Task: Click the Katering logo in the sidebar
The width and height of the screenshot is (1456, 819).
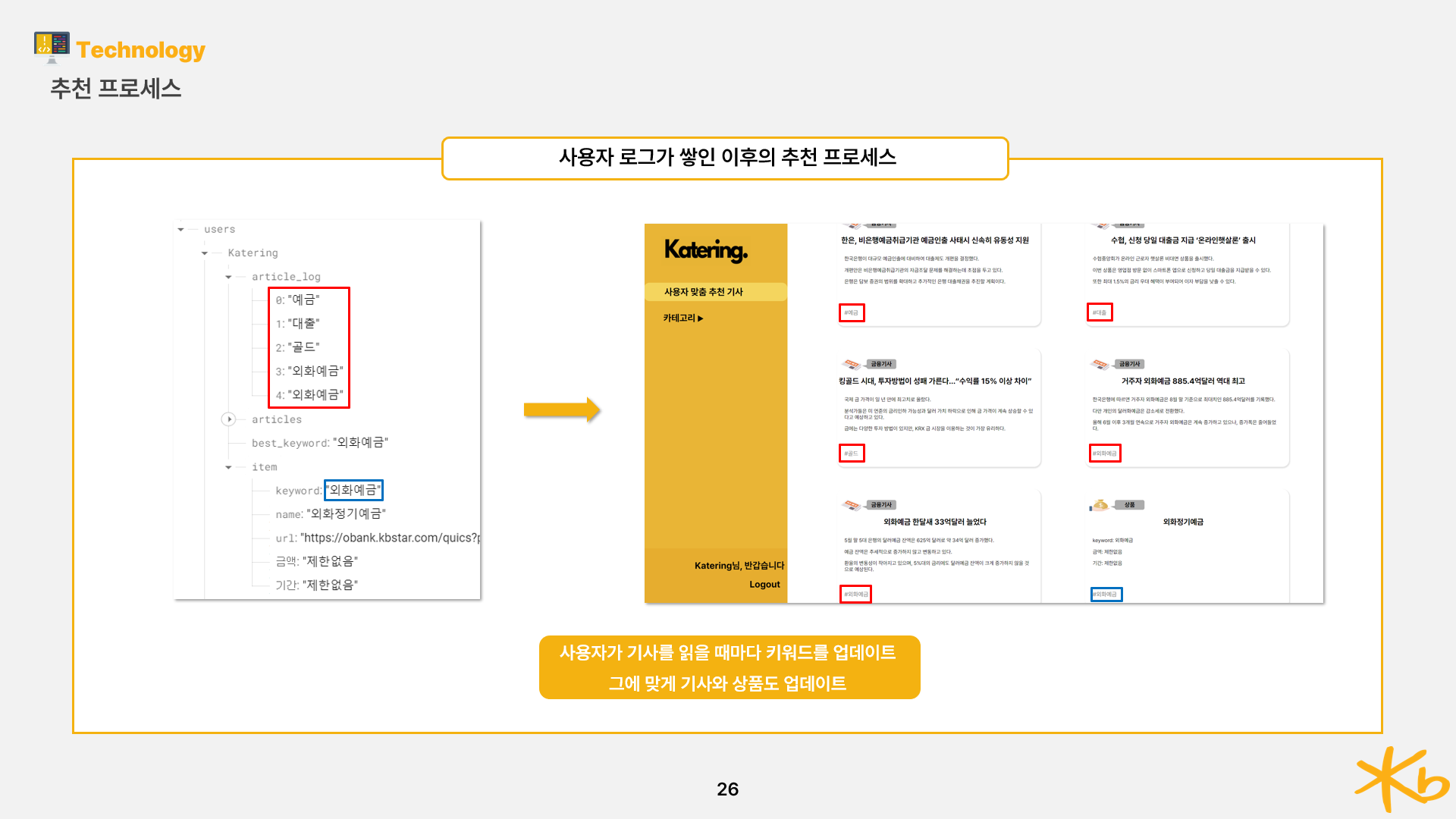Action: [x=706, y=249]
